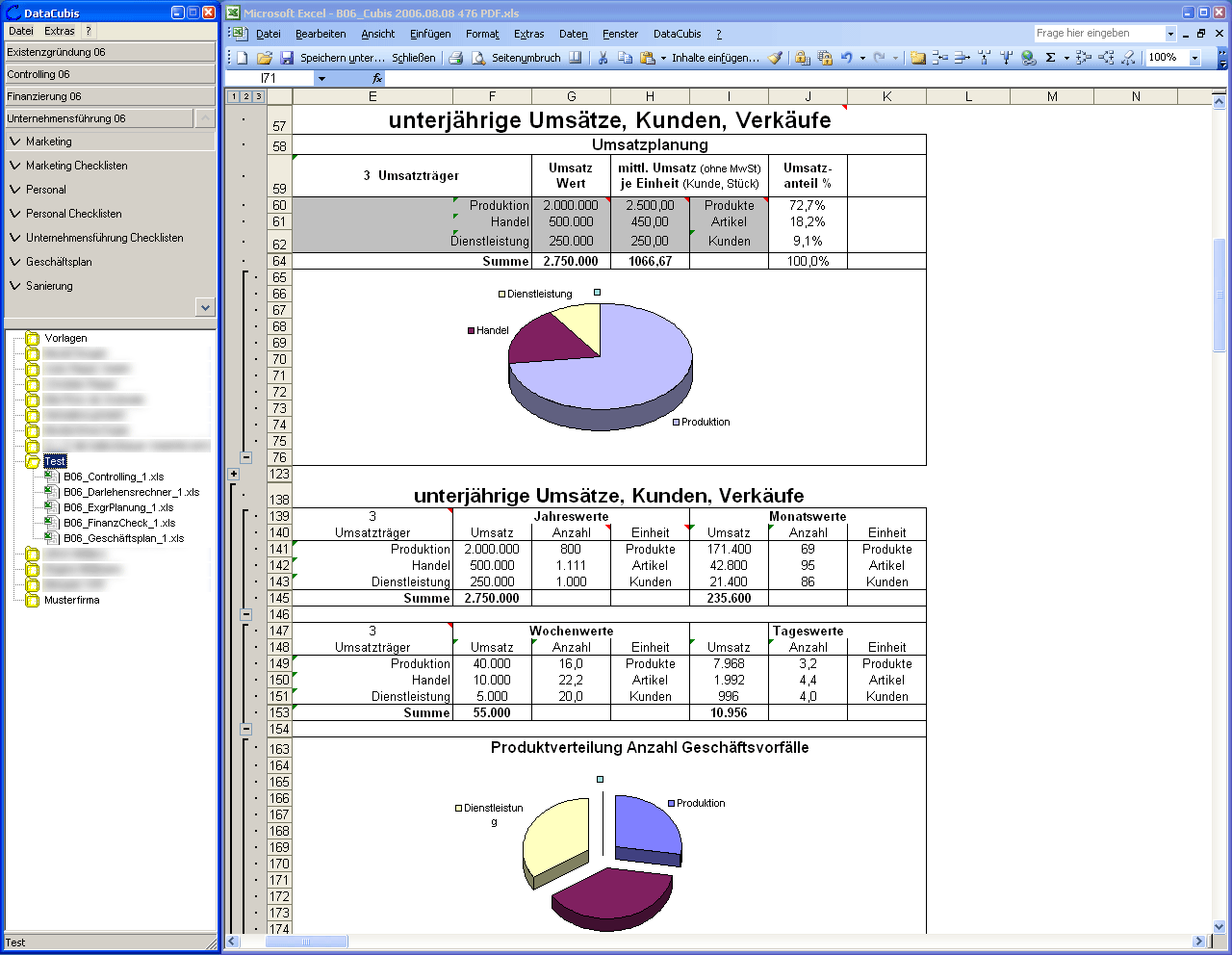Click the Print icon in Excel toolbar
Viewport: 1232px width, 955px height.
(455, 58)
